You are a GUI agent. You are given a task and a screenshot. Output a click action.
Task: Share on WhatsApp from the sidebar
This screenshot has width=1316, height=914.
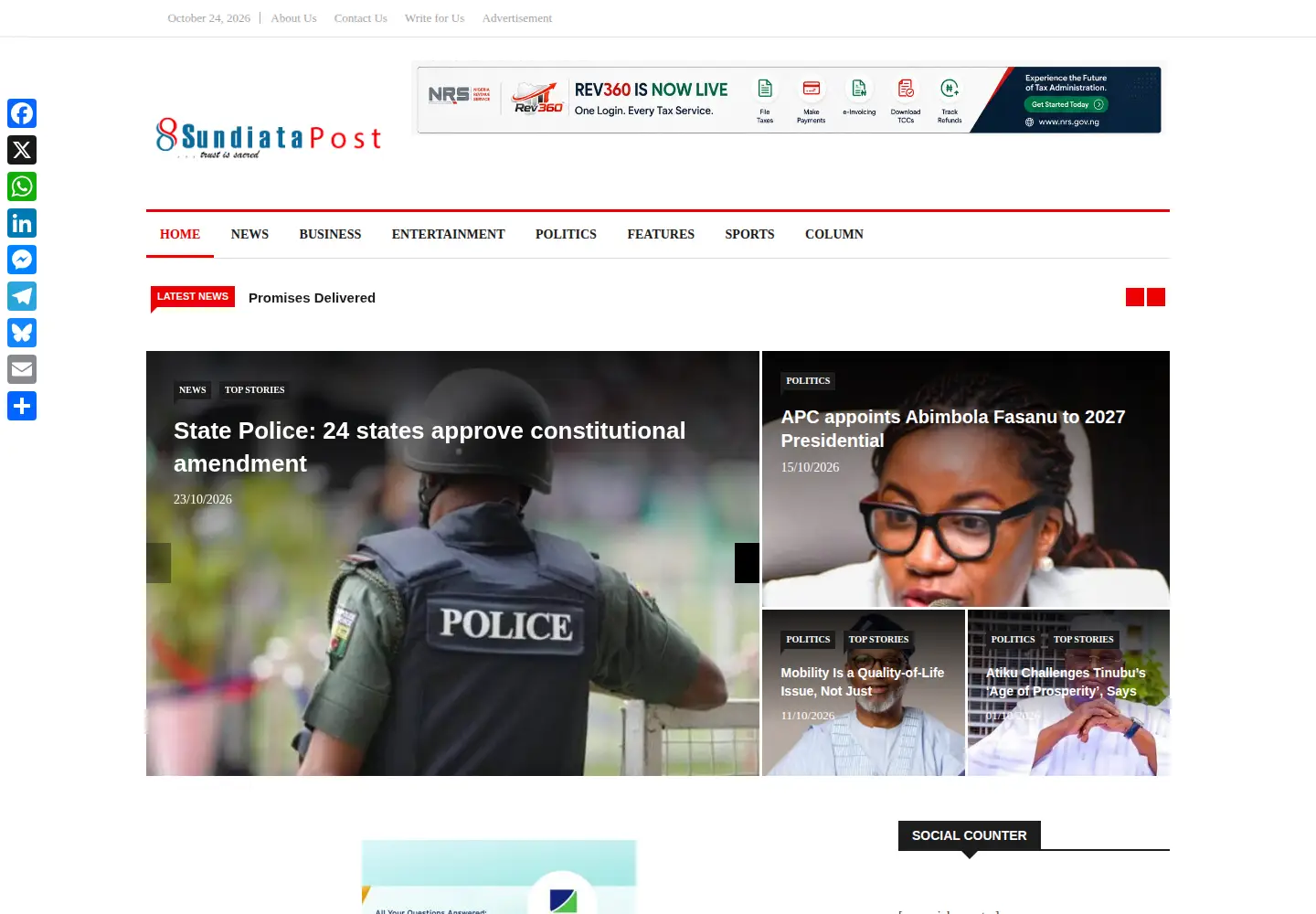(22, 186)
